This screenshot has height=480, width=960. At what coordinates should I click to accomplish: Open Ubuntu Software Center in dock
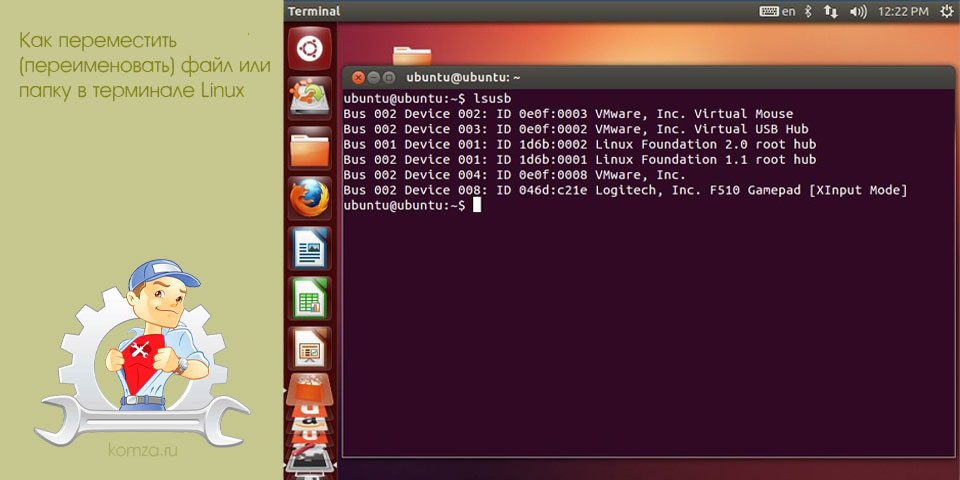tap(310, 387)
